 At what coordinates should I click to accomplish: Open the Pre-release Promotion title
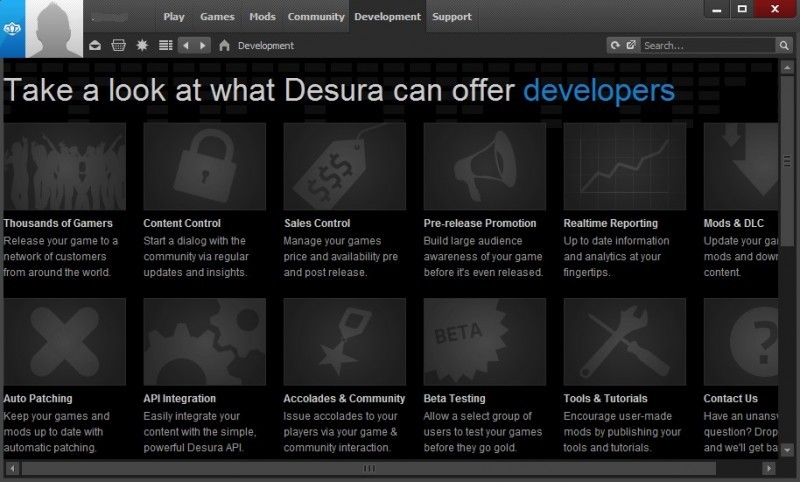480,223
